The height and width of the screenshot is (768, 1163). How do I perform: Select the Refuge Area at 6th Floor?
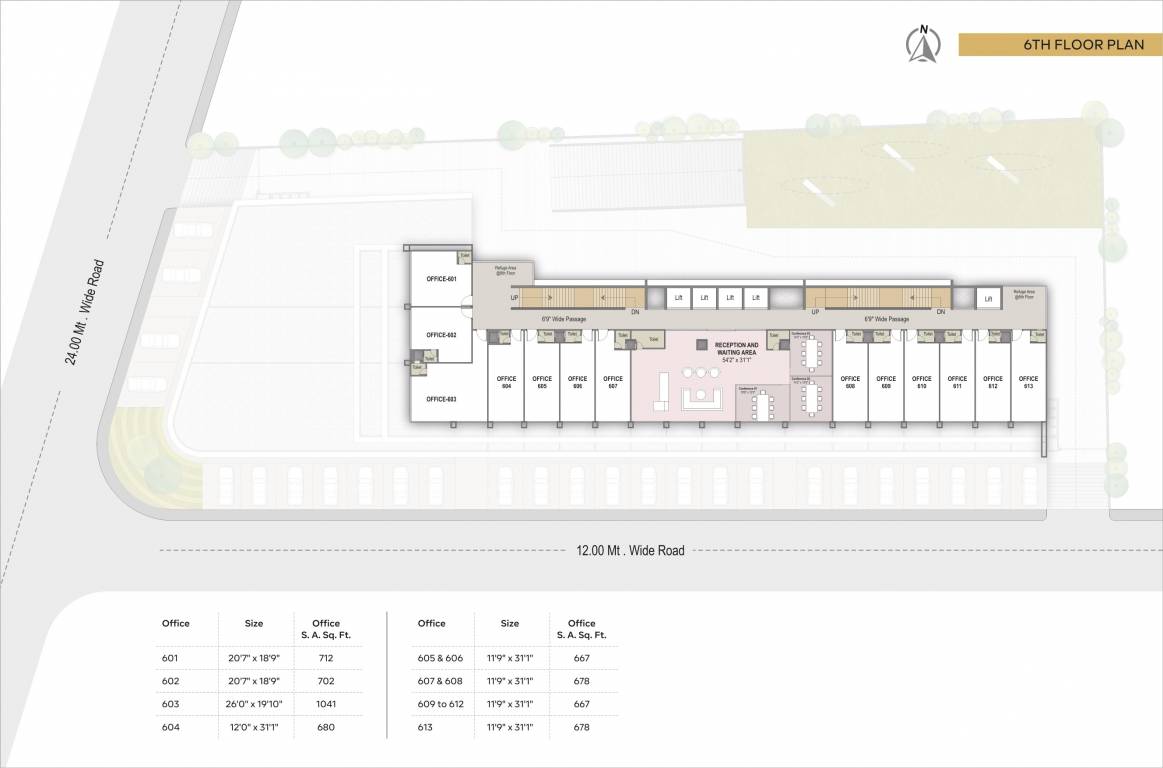(505, 268)
